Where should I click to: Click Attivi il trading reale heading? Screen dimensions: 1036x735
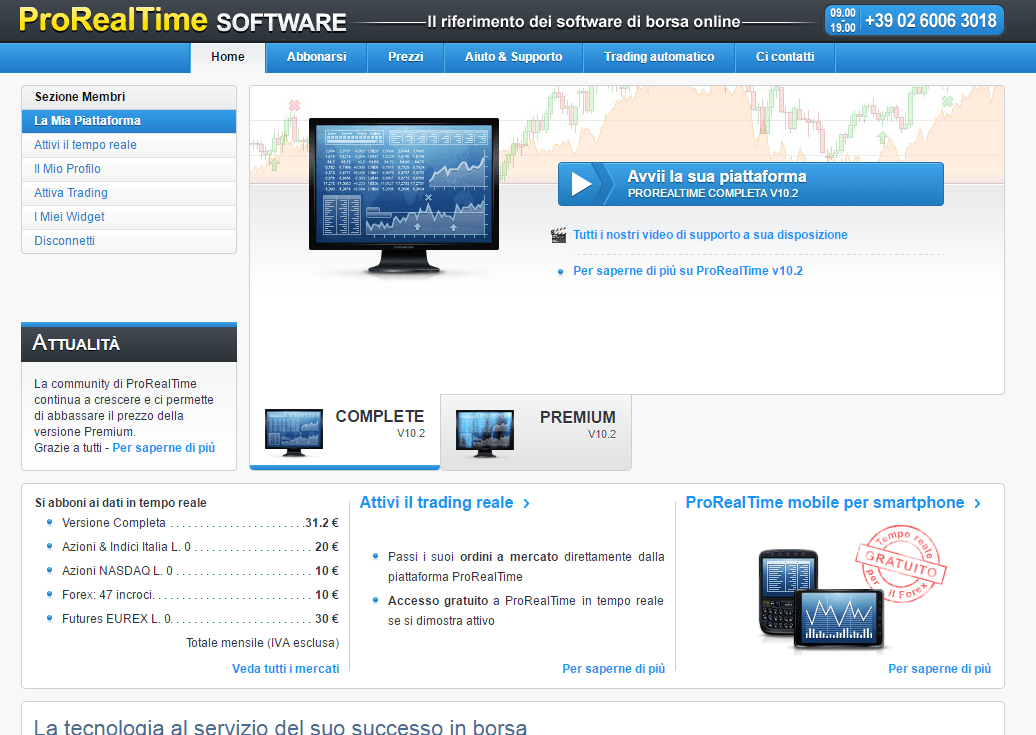[436, 502]
